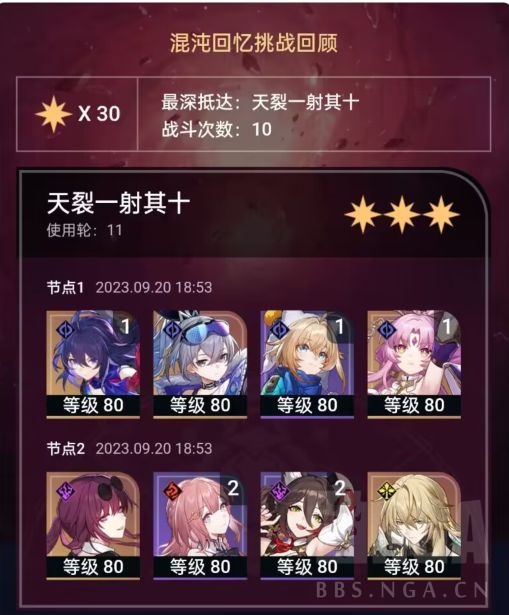Click the 天裂一射其十 stage title header
Viewport: 509px width, 615px height.
tap(118, 204)
